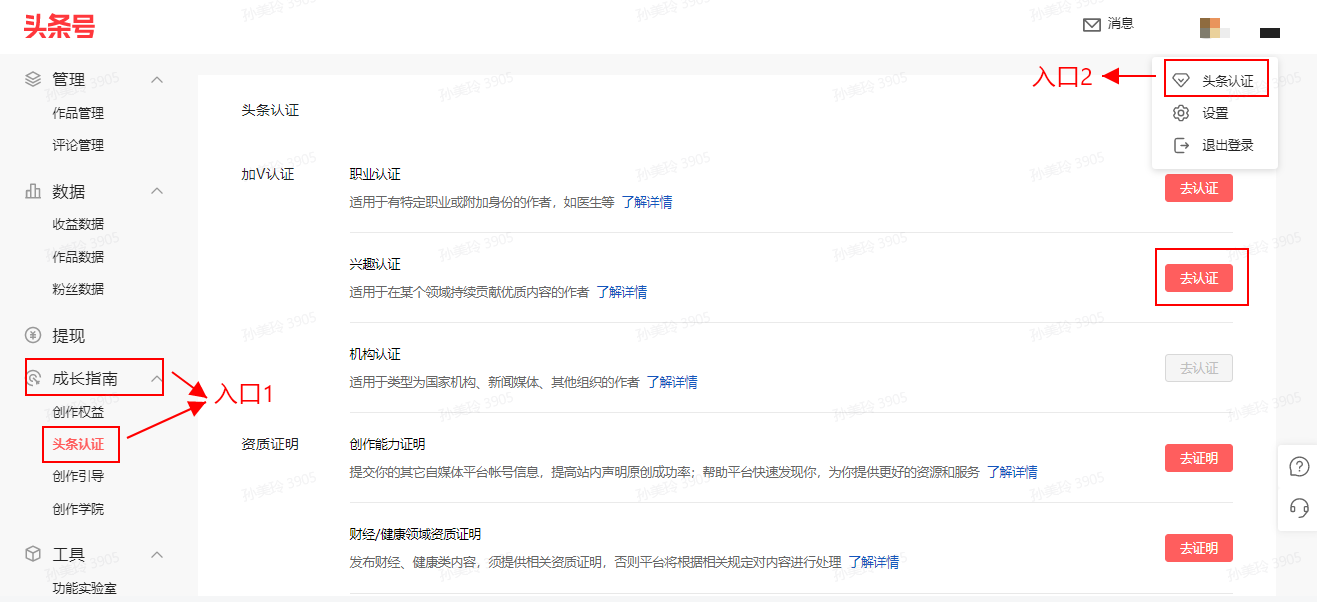Open 了解详情 link under 财经/健康领域资质证明
The width and height of the screenshot is (1317, 602).
[874, 562]
